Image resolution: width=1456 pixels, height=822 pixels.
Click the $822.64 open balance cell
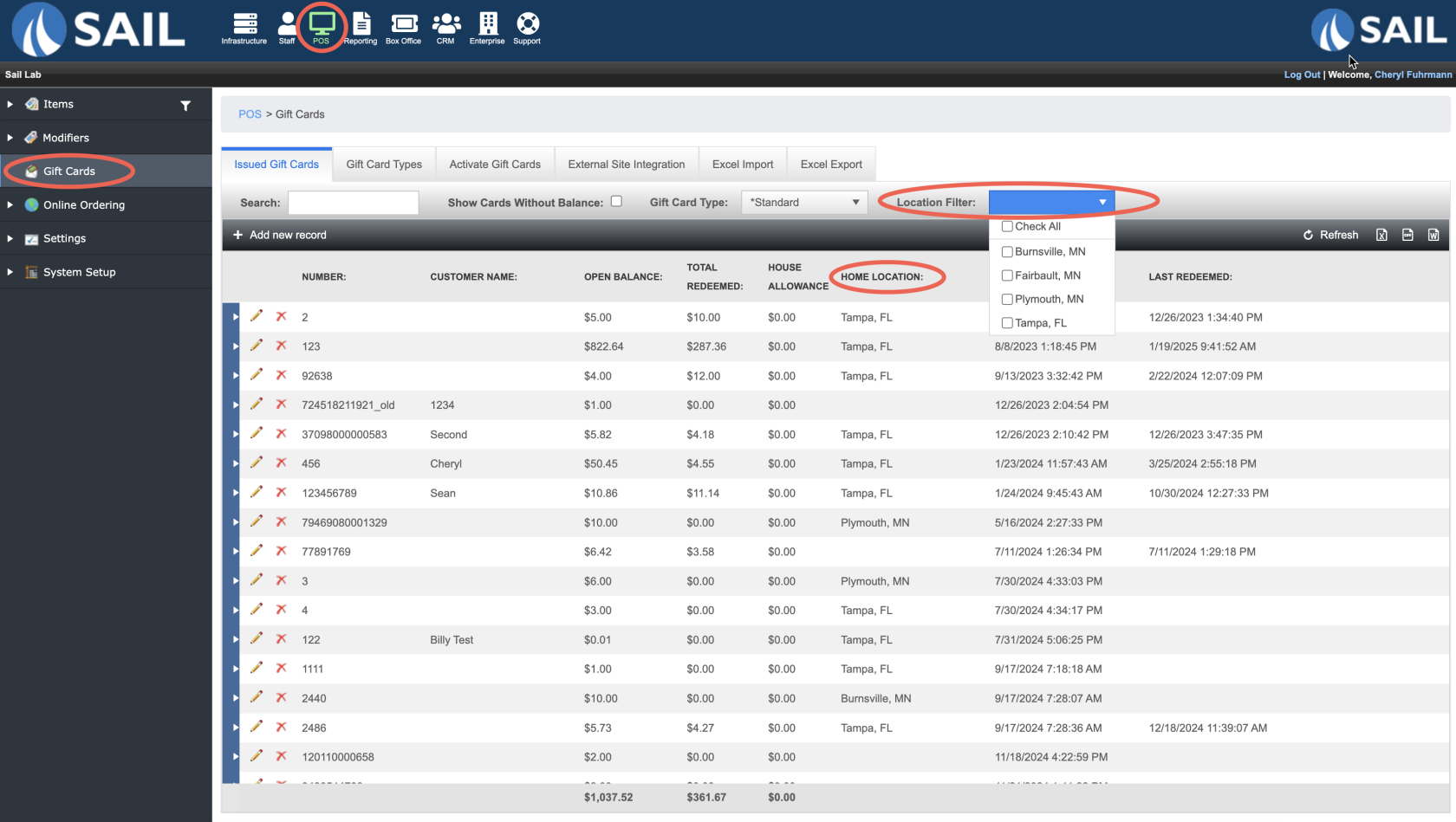coord(603,346)
